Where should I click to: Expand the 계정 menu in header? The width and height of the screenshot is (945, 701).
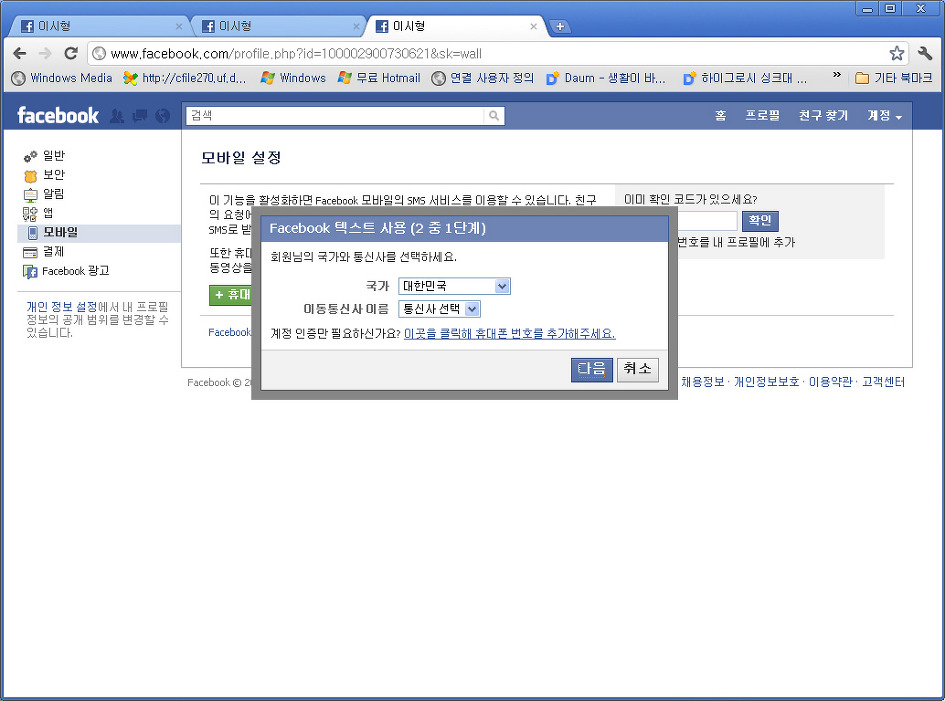point(884,115)
